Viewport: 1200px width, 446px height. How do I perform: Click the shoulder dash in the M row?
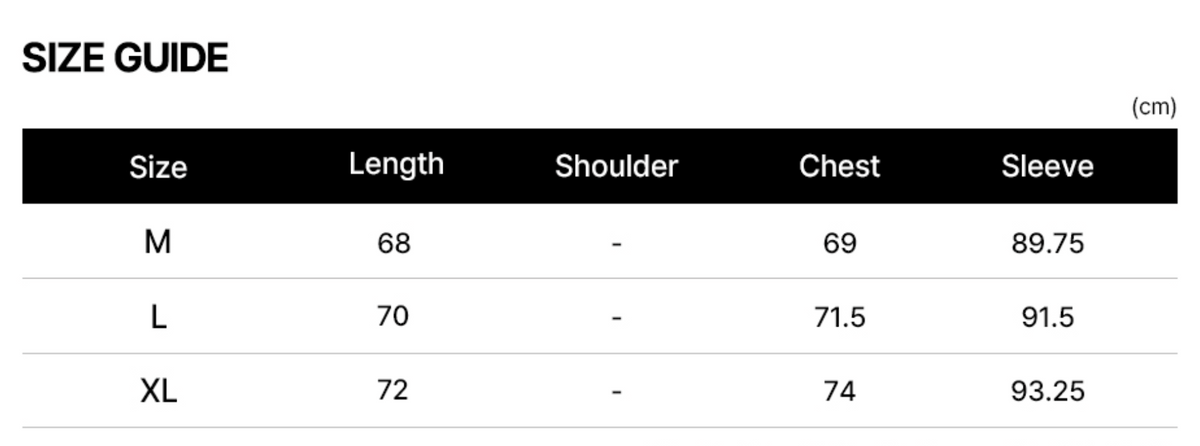coord(616,243)
